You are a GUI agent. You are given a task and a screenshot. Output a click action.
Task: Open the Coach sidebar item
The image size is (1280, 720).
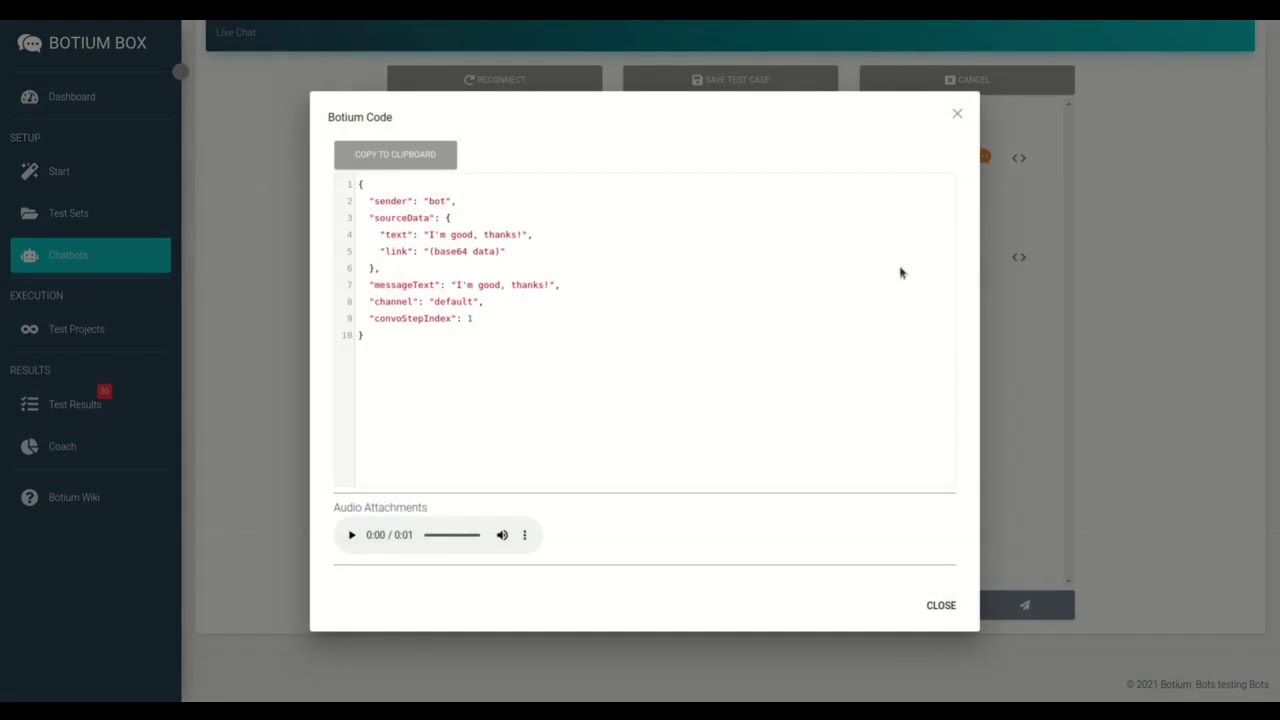coord(90,446)
